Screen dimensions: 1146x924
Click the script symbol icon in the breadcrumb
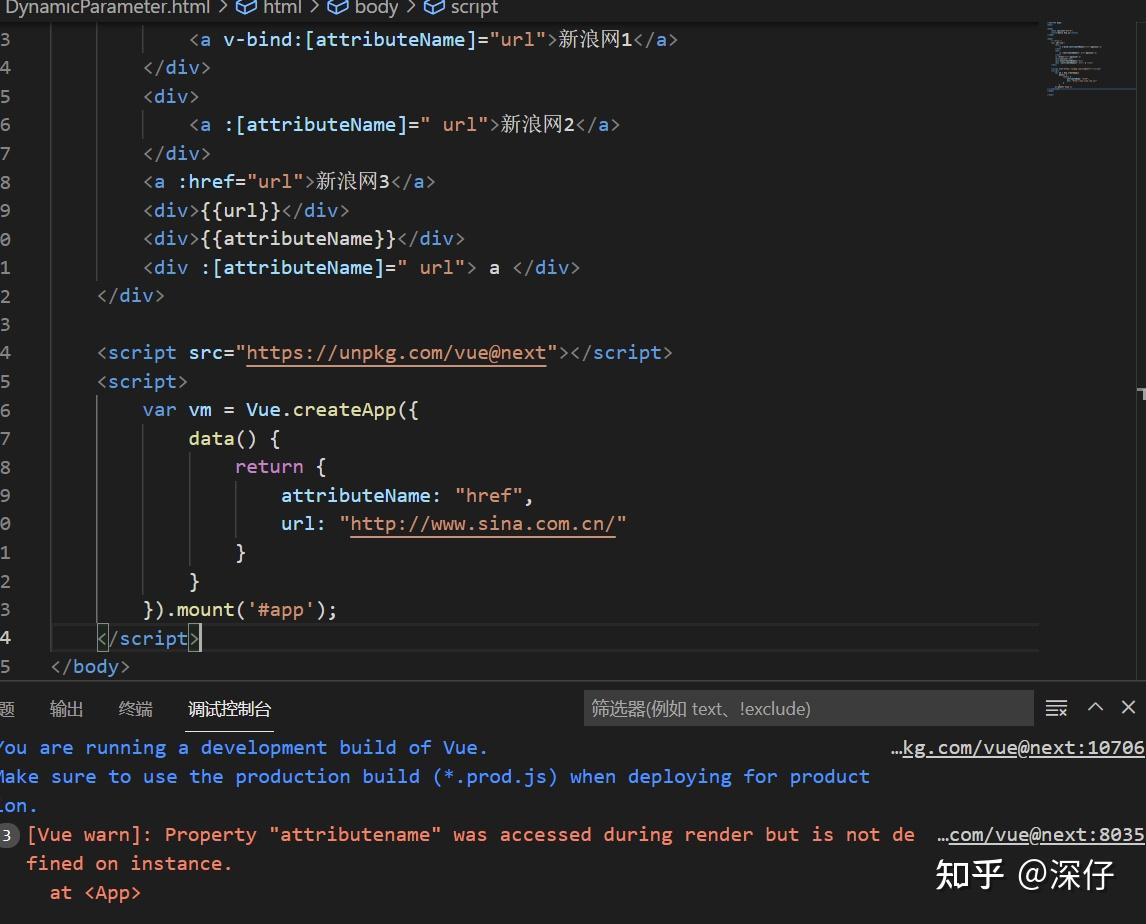click(x=434, y=8)
